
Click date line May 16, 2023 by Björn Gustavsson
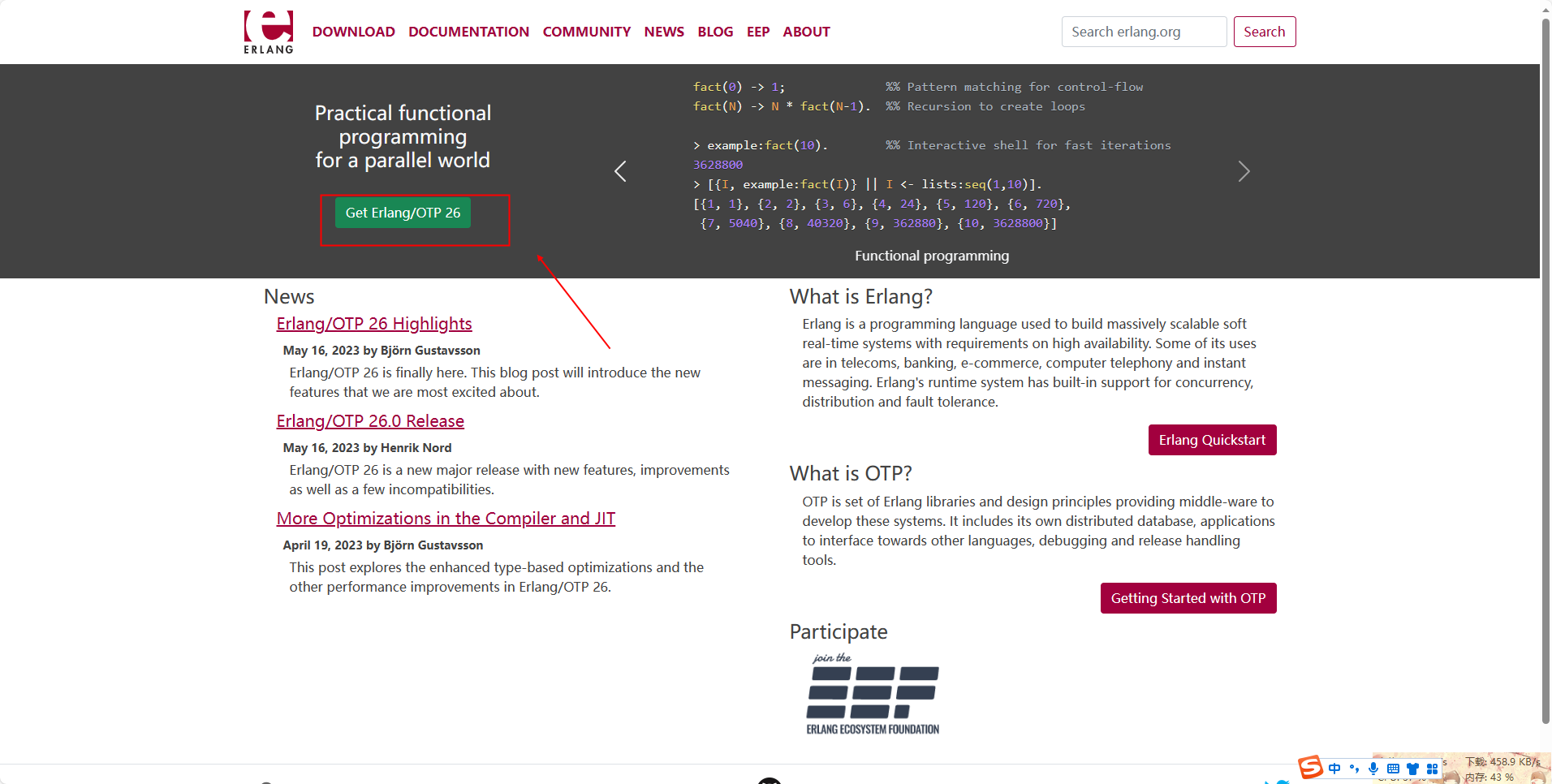pos(382,351)
